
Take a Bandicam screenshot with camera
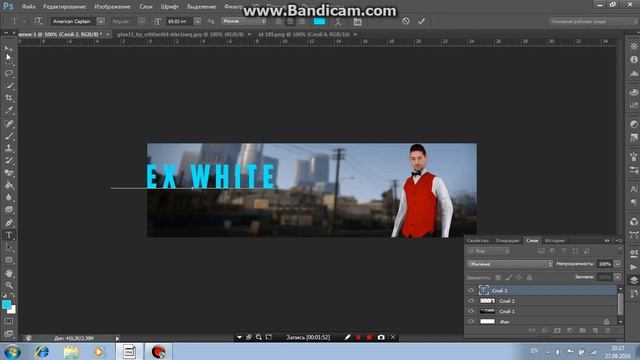[x=381, y=337]
